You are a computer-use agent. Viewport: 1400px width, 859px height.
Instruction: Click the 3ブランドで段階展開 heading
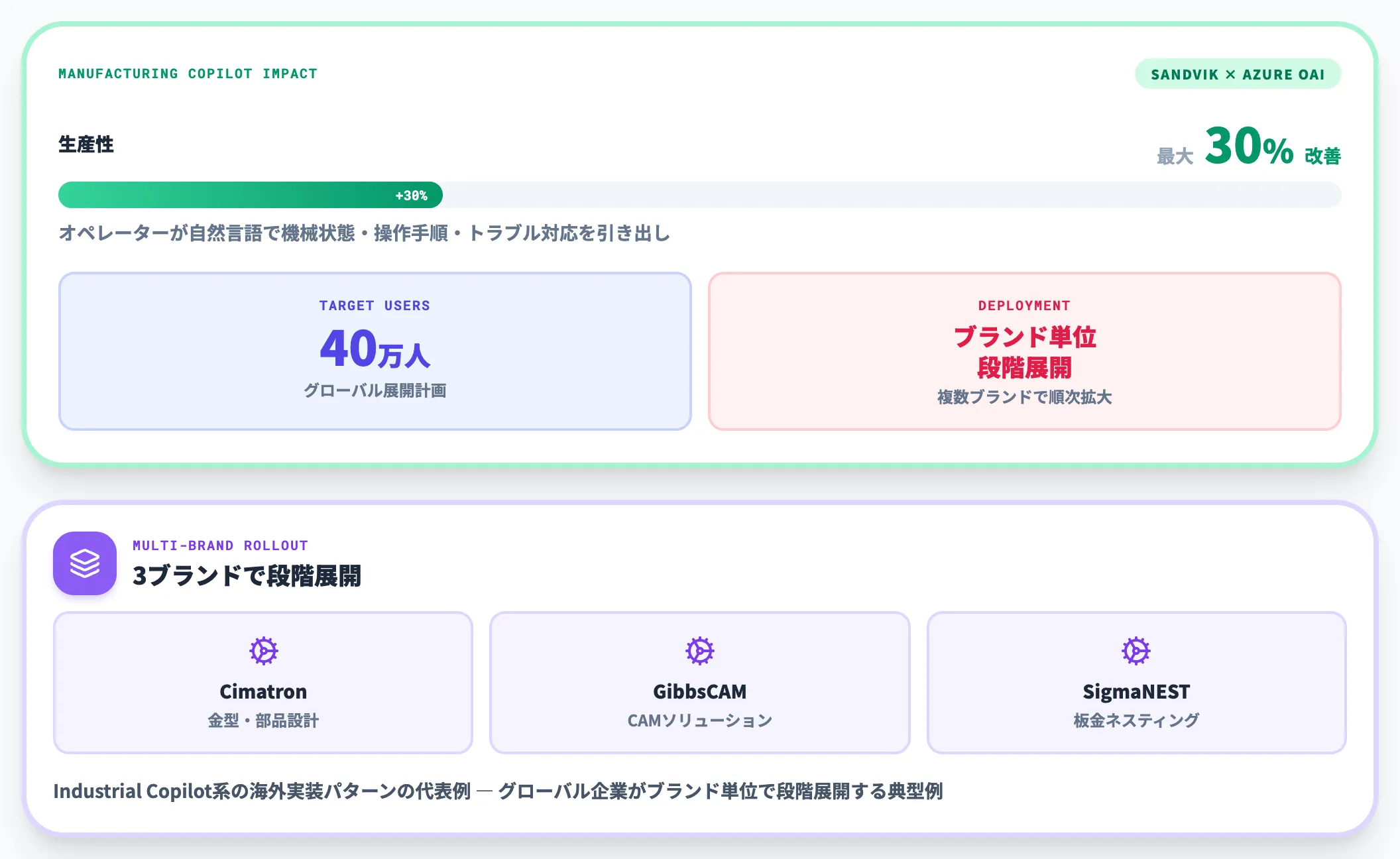click(247, 575)
